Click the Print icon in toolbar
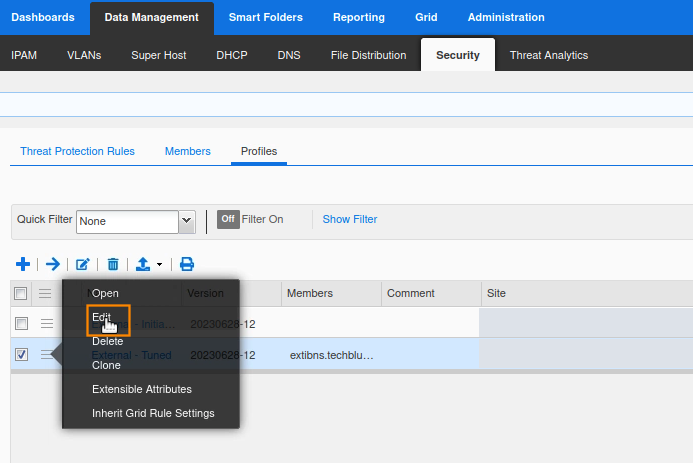Image resolution: width=693 pixels, height=463 pixels. coord(187,264)
